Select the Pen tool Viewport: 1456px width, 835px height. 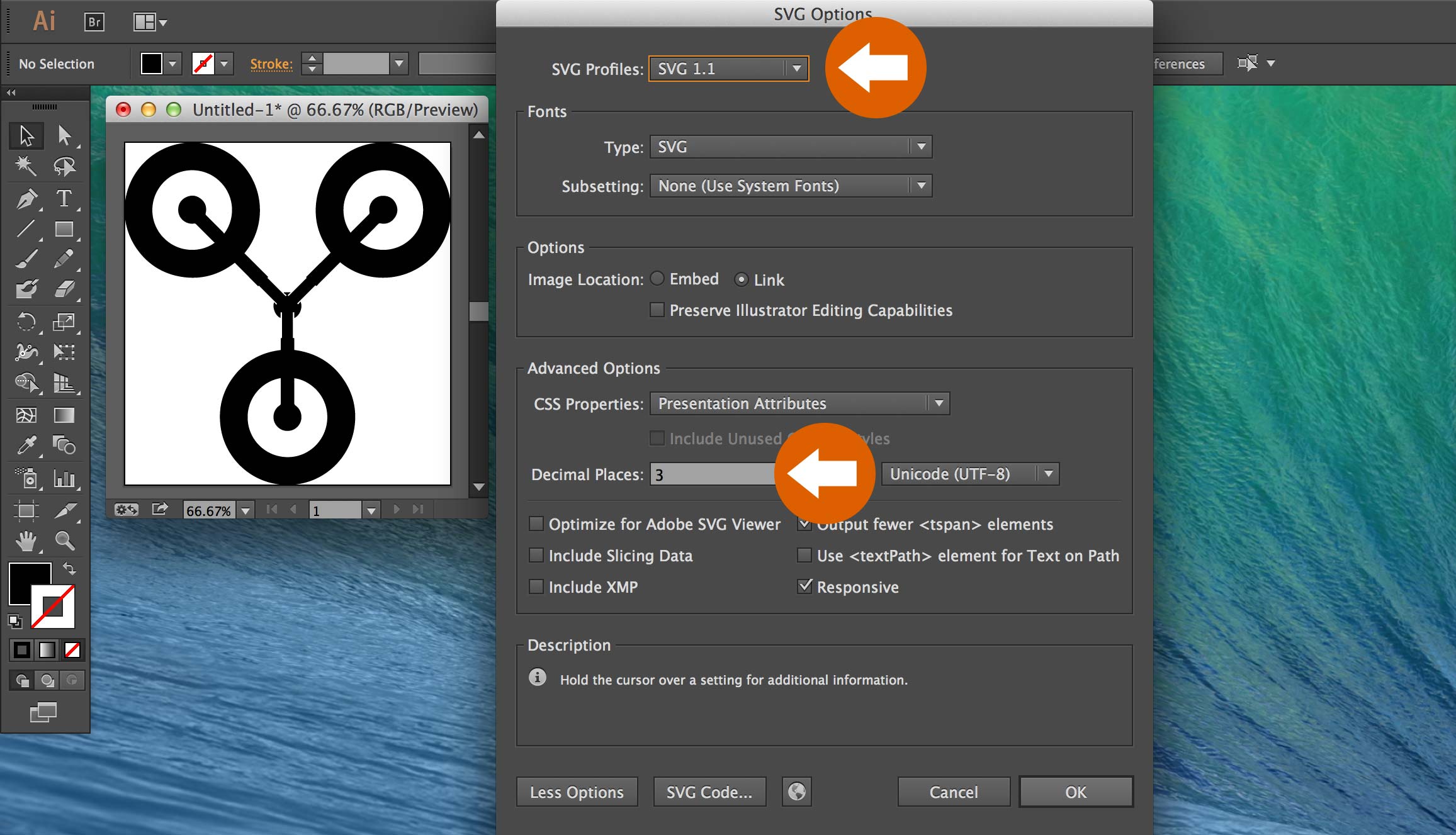click(x=26, y=199)
